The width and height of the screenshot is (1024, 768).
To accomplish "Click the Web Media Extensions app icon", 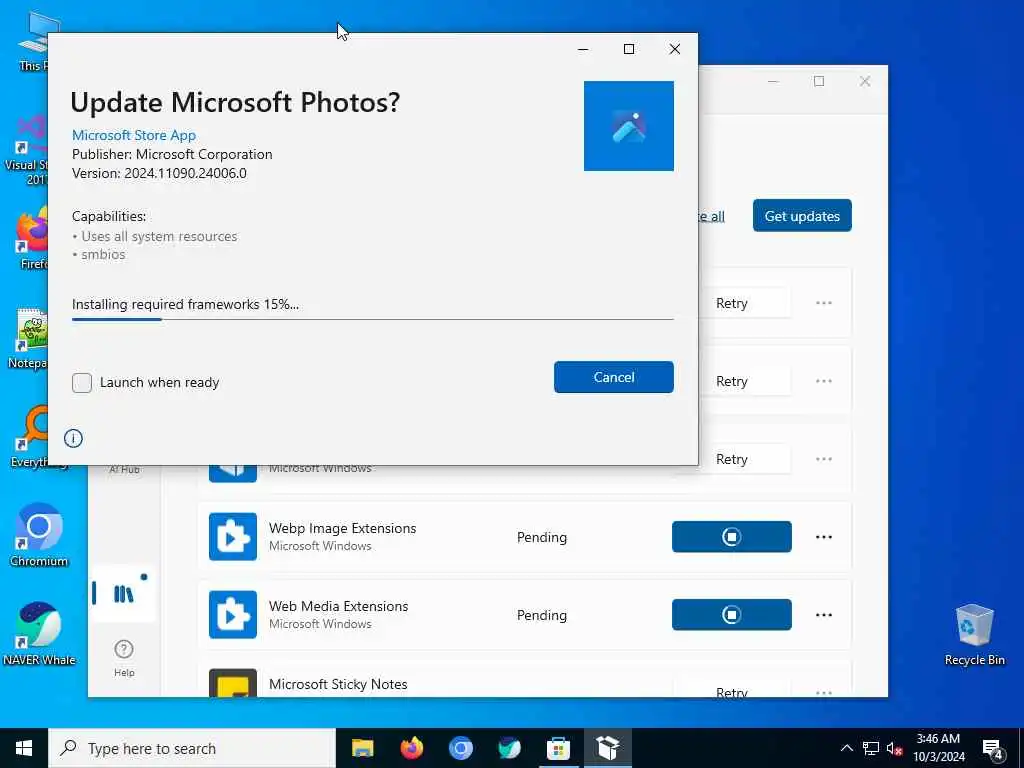I will click(x=232, y=615).
